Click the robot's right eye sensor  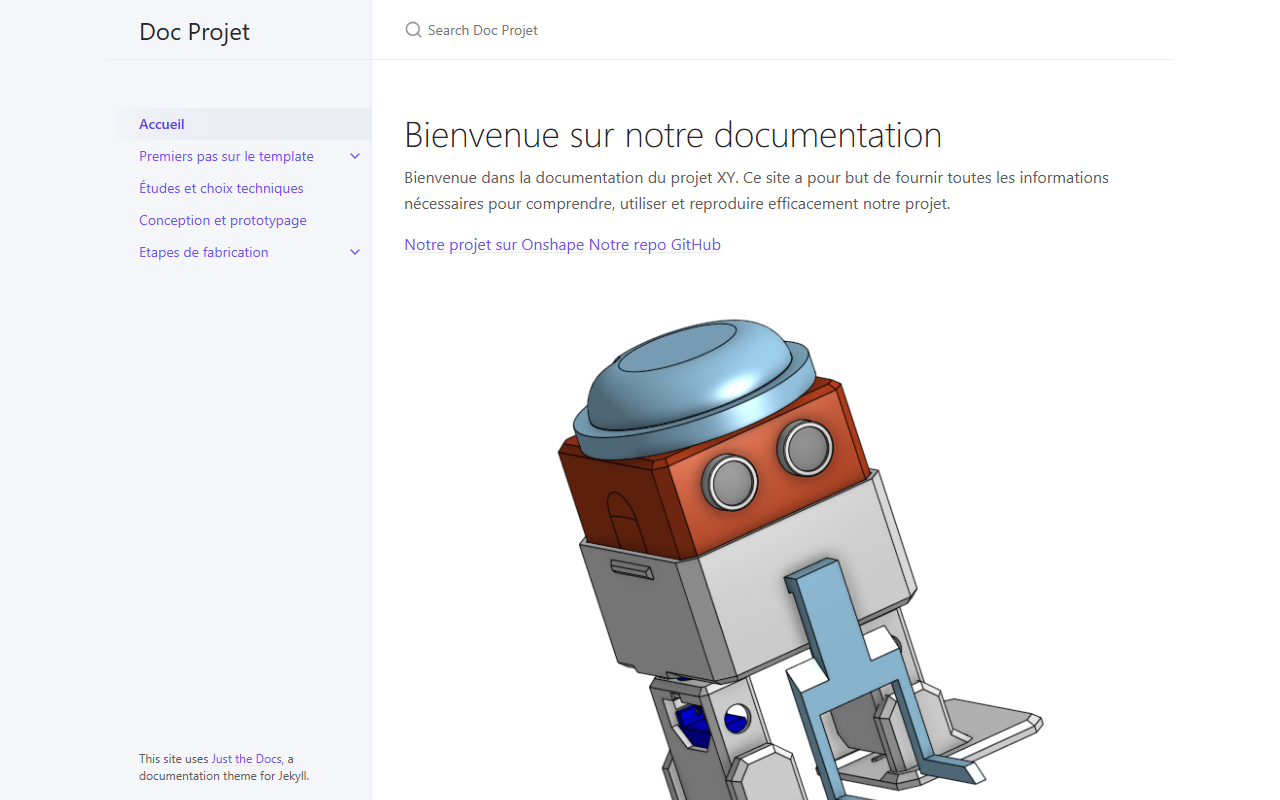805,447
